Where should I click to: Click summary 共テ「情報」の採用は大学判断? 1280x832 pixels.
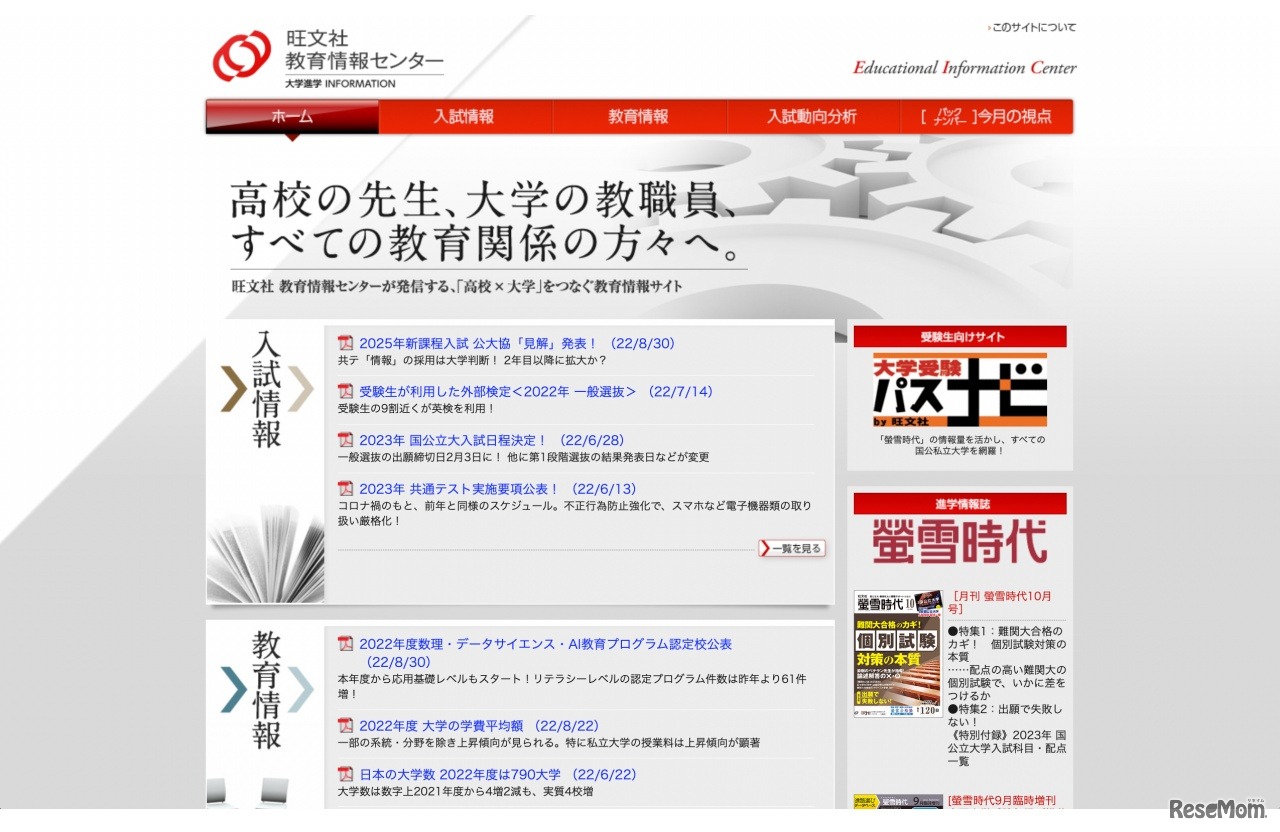pos(472,360)
